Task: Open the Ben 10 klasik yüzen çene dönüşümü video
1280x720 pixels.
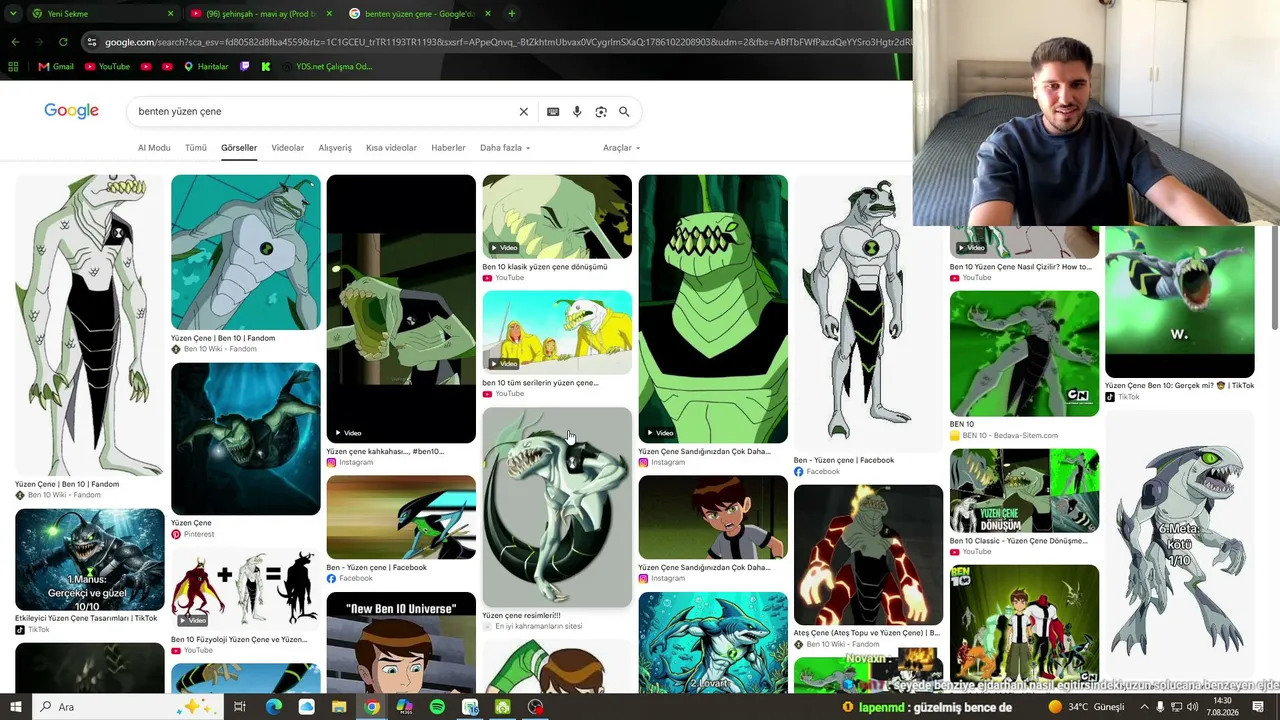Action: point(557,217)
